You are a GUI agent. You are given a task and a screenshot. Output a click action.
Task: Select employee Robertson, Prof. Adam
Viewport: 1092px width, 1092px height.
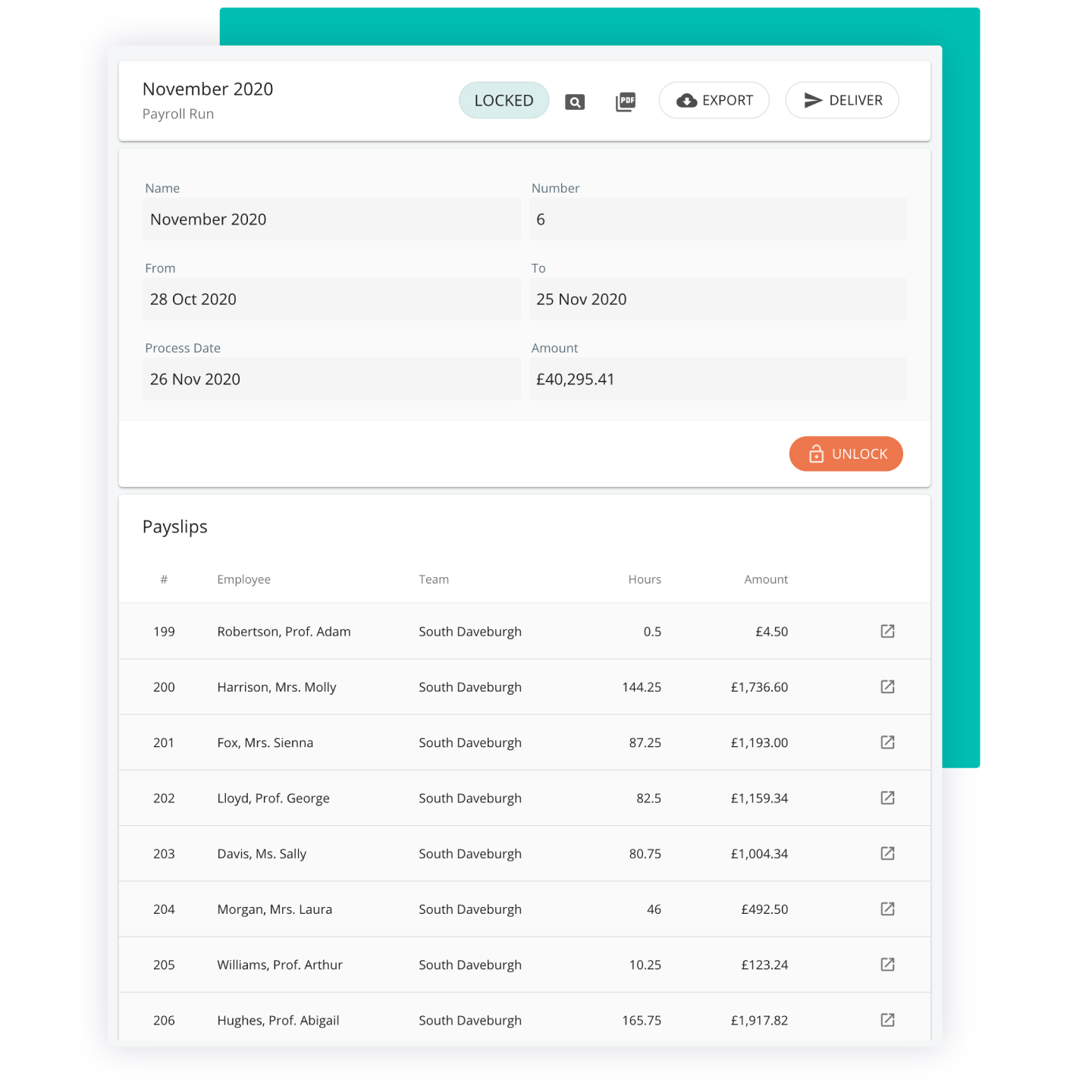click(284, 632)
